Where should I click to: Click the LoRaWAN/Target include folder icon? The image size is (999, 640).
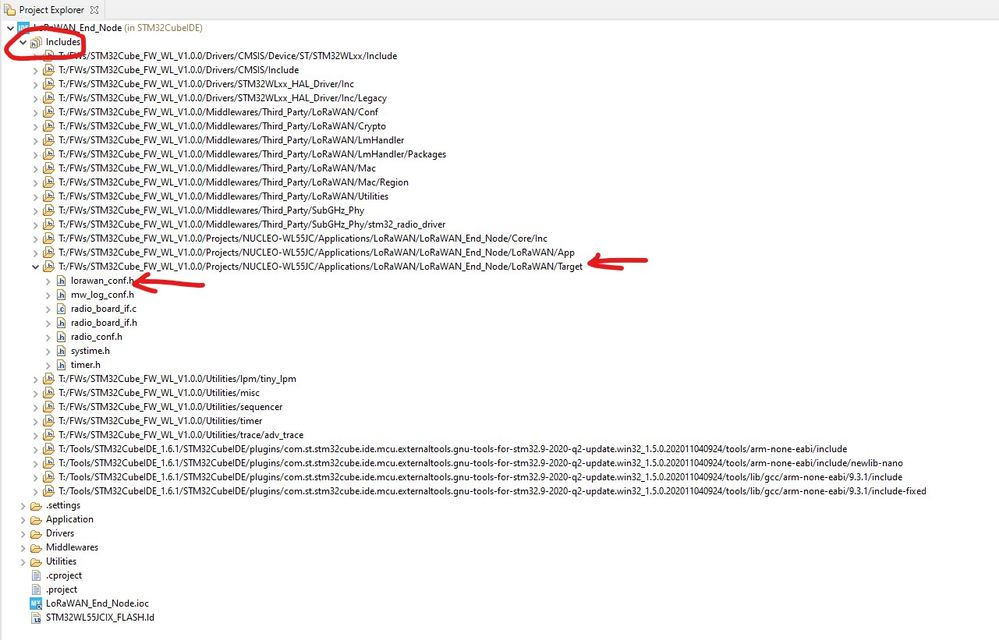point(48,267)
